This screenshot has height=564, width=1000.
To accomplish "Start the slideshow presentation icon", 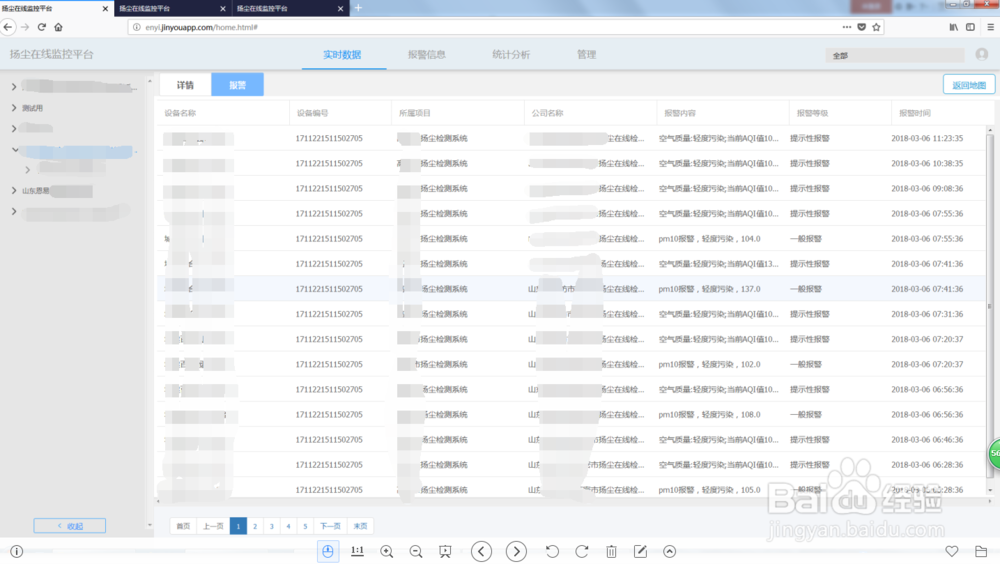I will tap(445, 552).
